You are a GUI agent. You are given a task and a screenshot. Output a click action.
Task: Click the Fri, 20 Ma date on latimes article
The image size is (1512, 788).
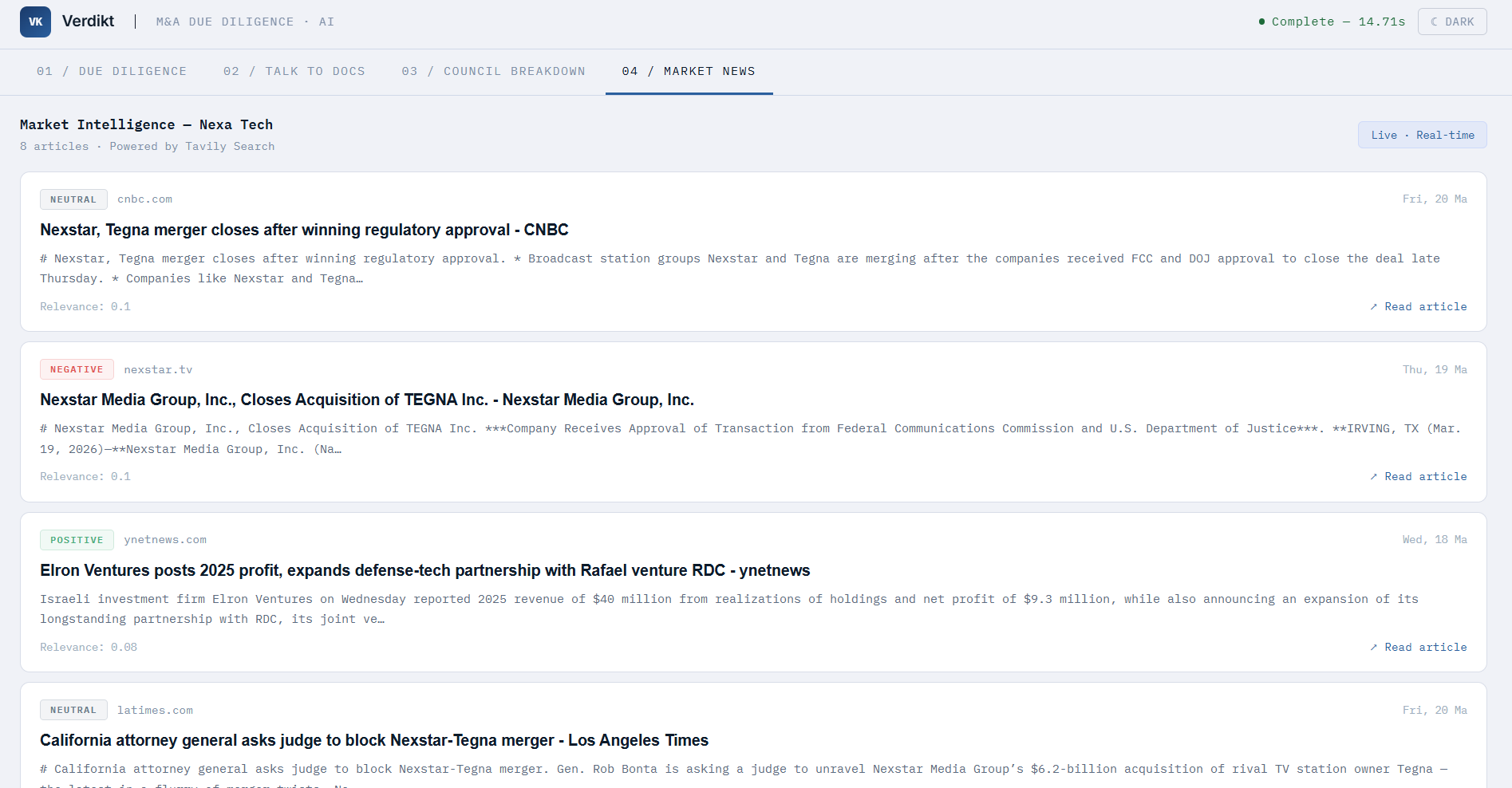point(1435,710)
